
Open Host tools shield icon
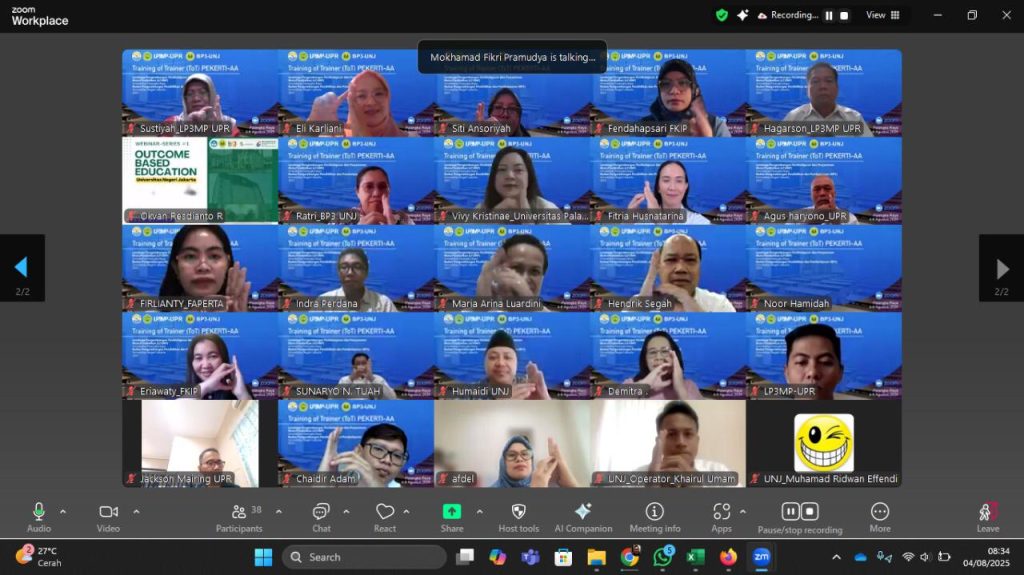tap(518, 512)
